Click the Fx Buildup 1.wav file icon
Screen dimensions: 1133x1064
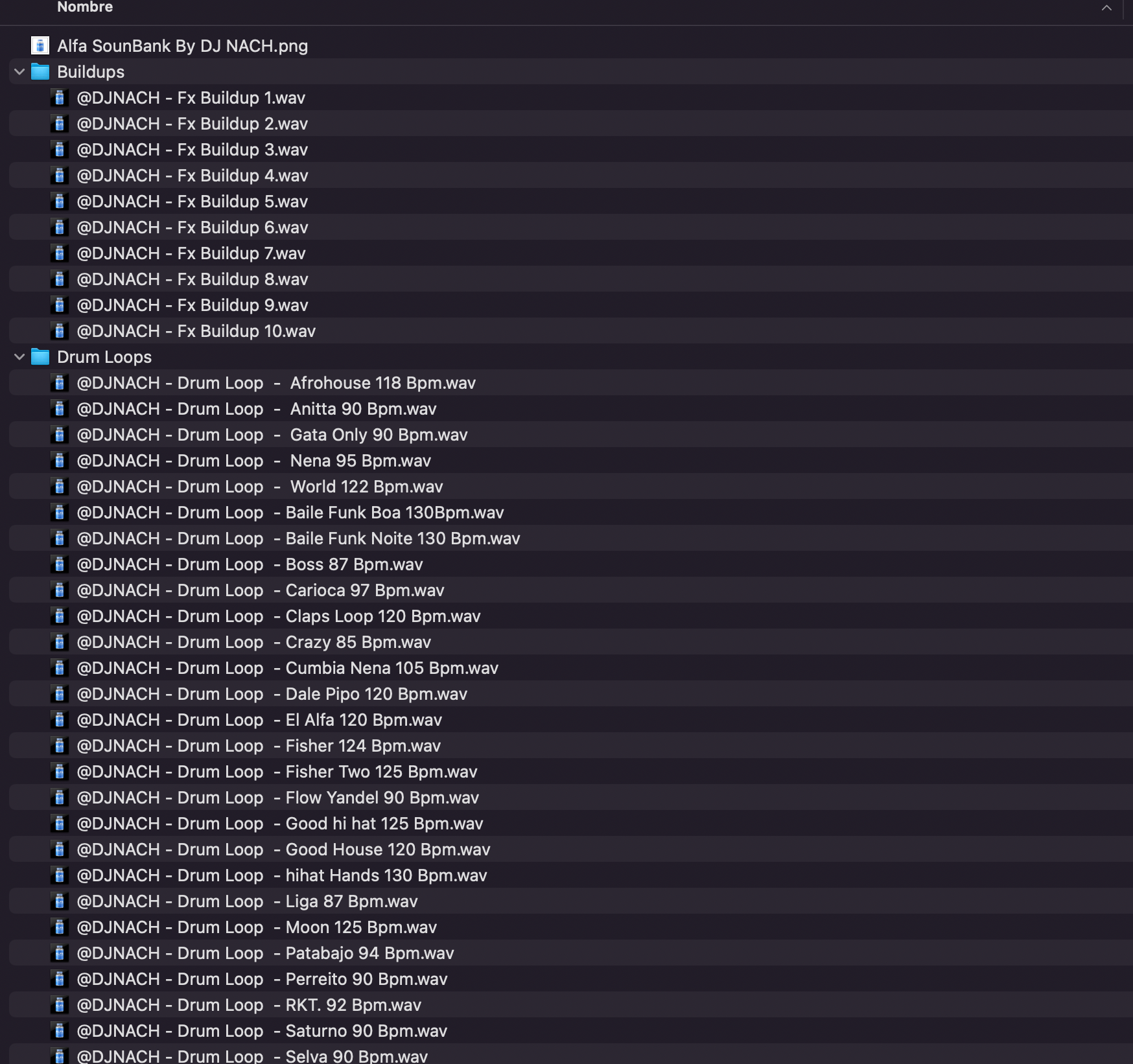(x=60, y=98)
